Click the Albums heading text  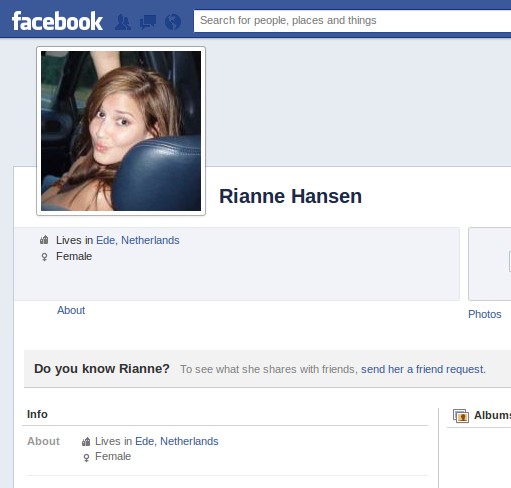pos(492,415)
